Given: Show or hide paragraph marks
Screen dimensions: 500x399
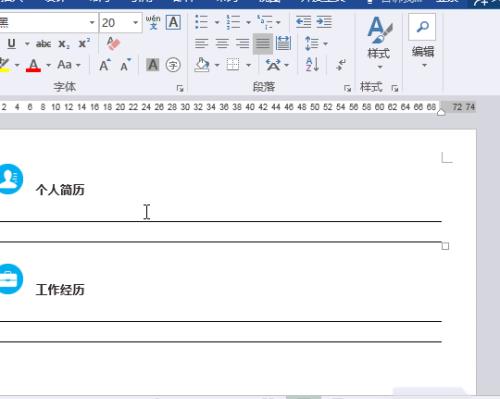Looking at the screenshot, I should pyautogui.click(x=341, y=64).
